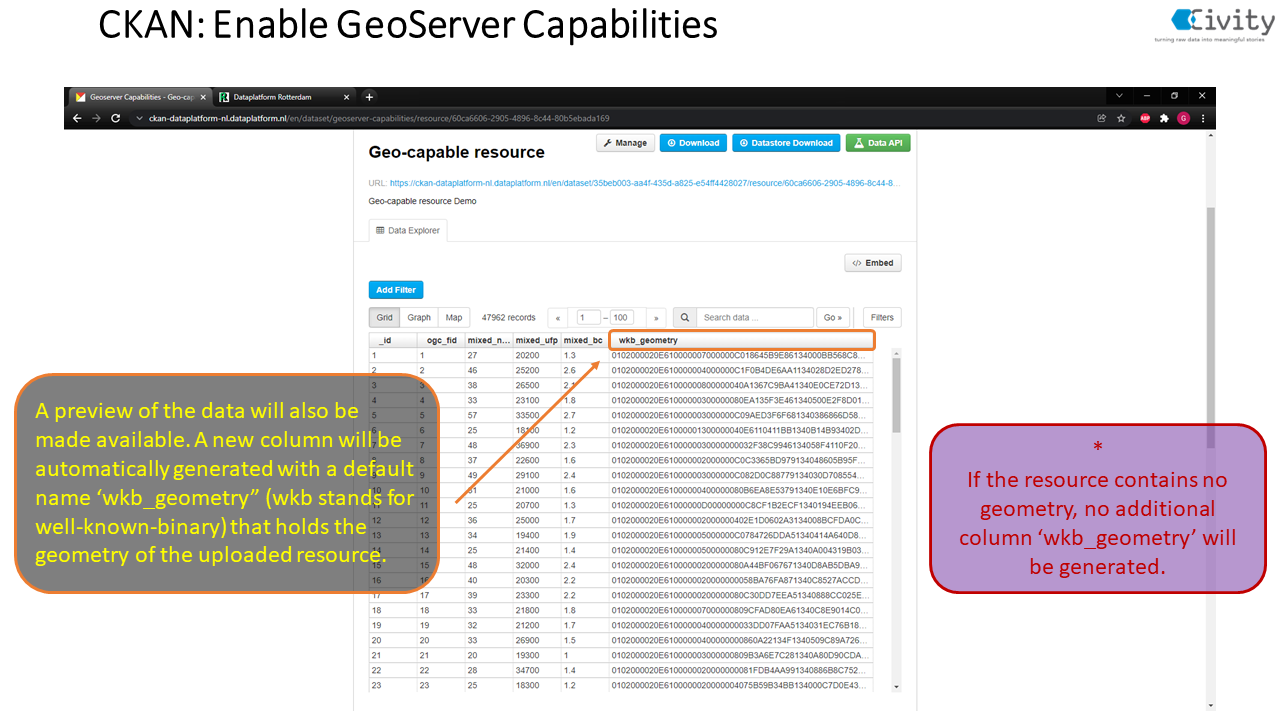The width and height of the screenshot is (1280, 720).
Task: Select the Geoserver Capabilities browser tab
Action: pyautogui.click(x=140, y=97)
